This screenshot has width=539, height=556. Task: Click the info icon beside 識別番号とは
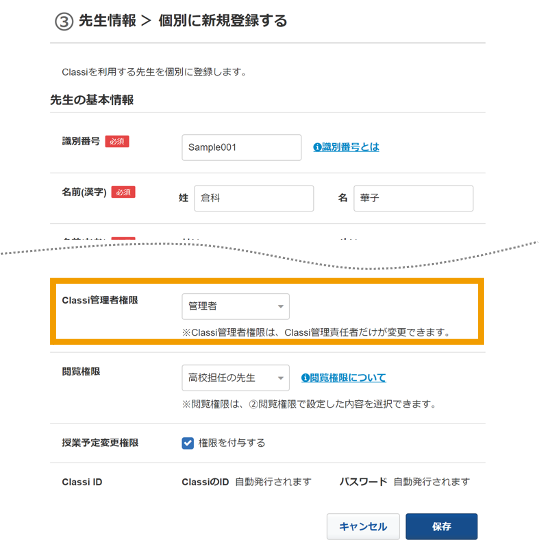pos(317,147)
